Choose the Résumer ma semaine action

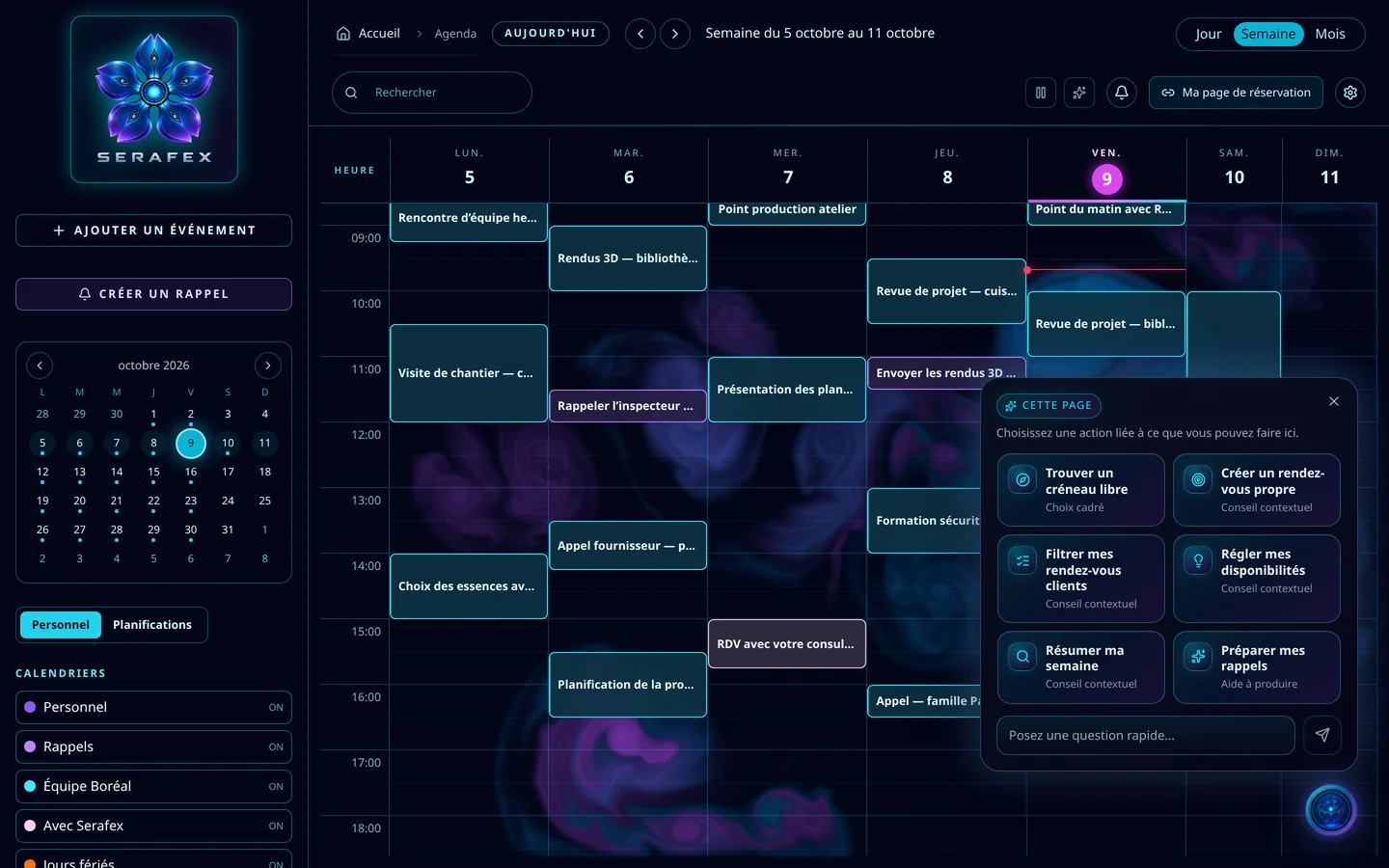(x=1081, y=667)
